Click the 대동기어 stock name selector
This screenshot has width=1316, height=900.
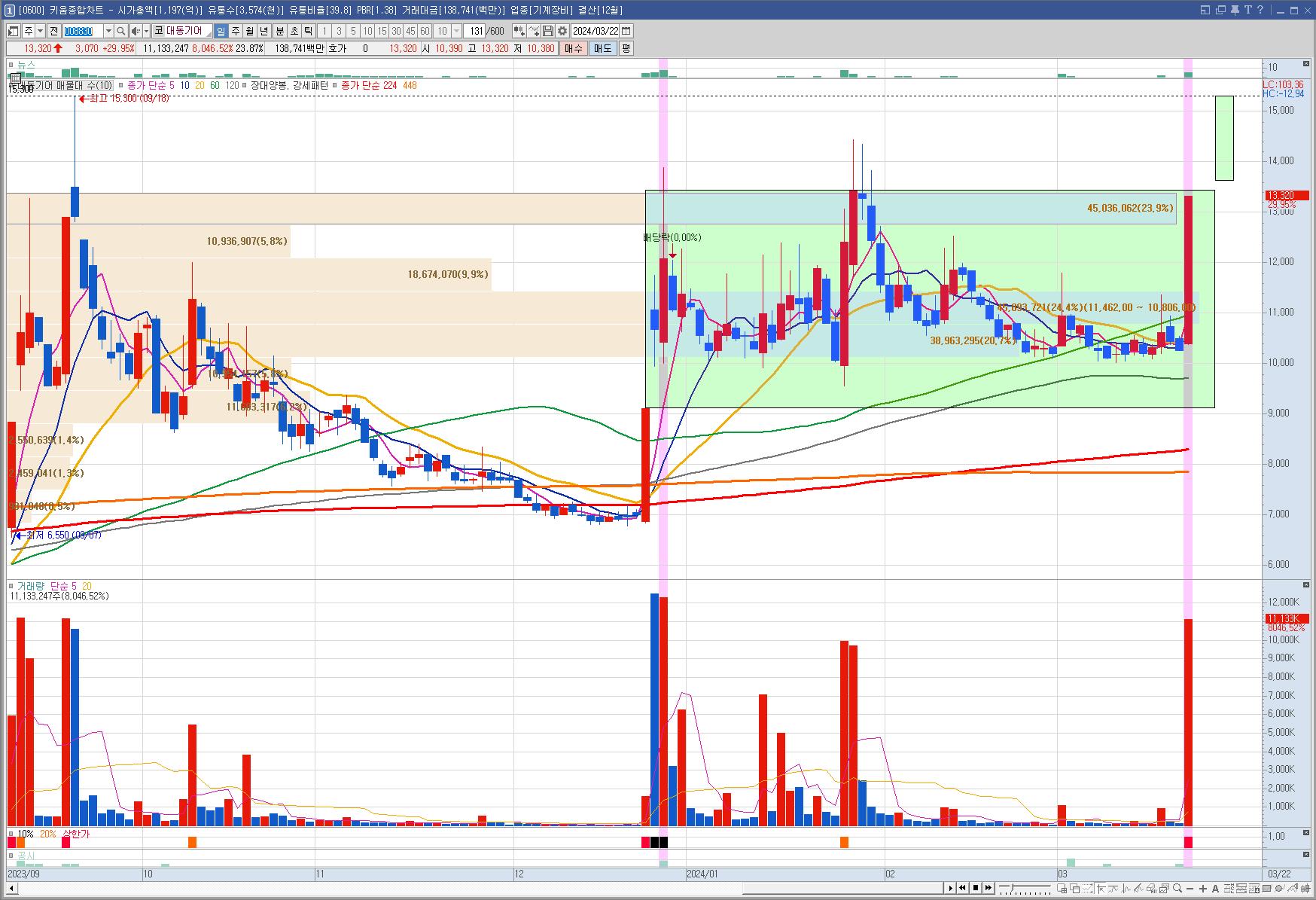coord(183,31)
